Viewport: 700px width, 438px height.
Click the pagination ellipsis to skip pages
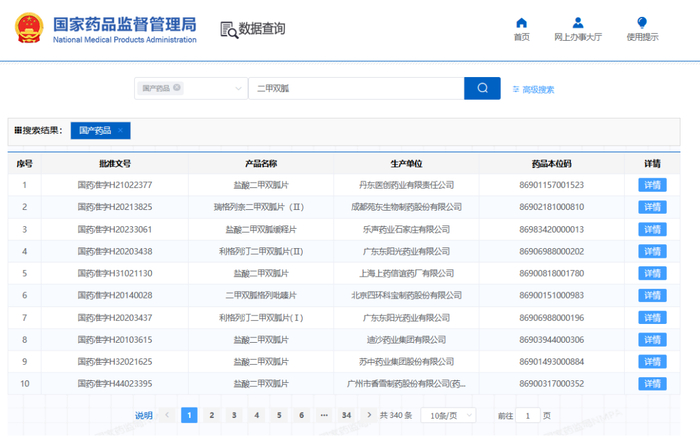pos(323,415)
